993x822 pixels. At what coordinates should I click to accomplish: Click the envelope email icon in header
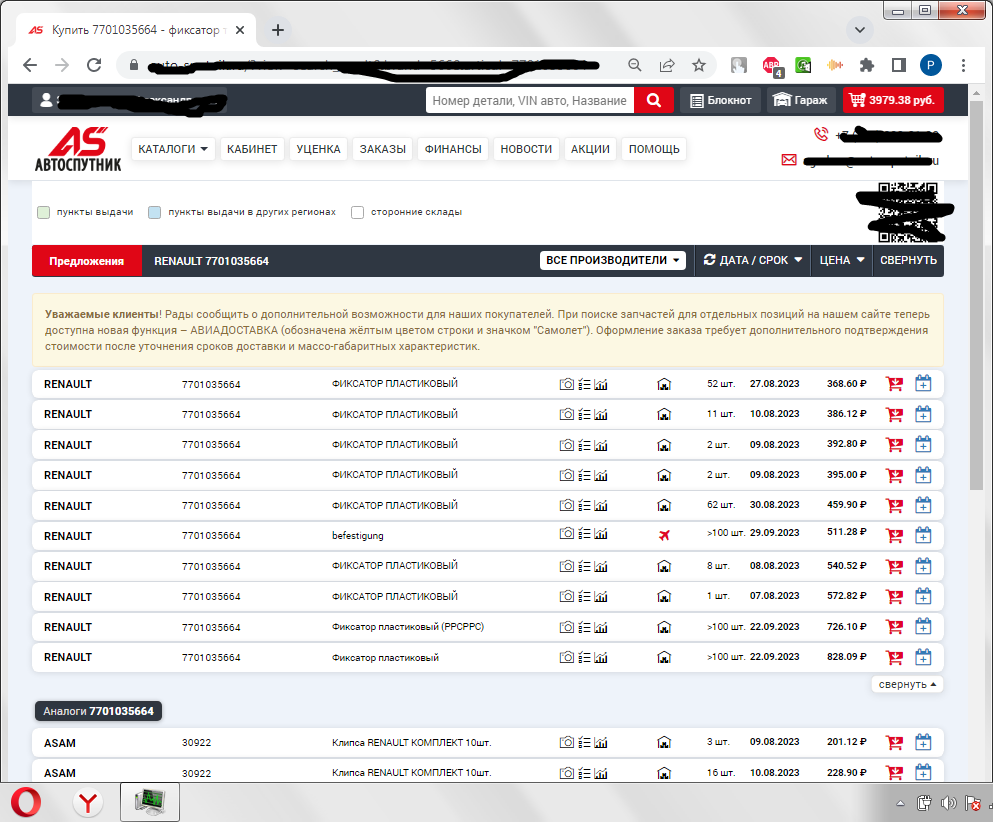pos(789,160)
